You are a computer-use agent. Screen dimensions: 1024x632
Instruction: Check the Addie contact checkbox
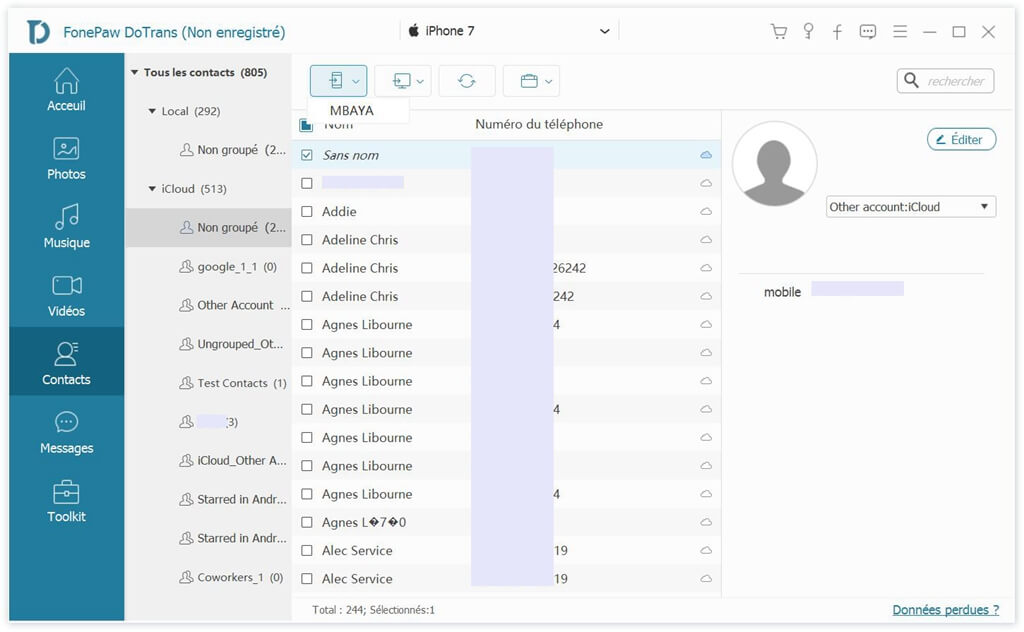coord(306,212)
